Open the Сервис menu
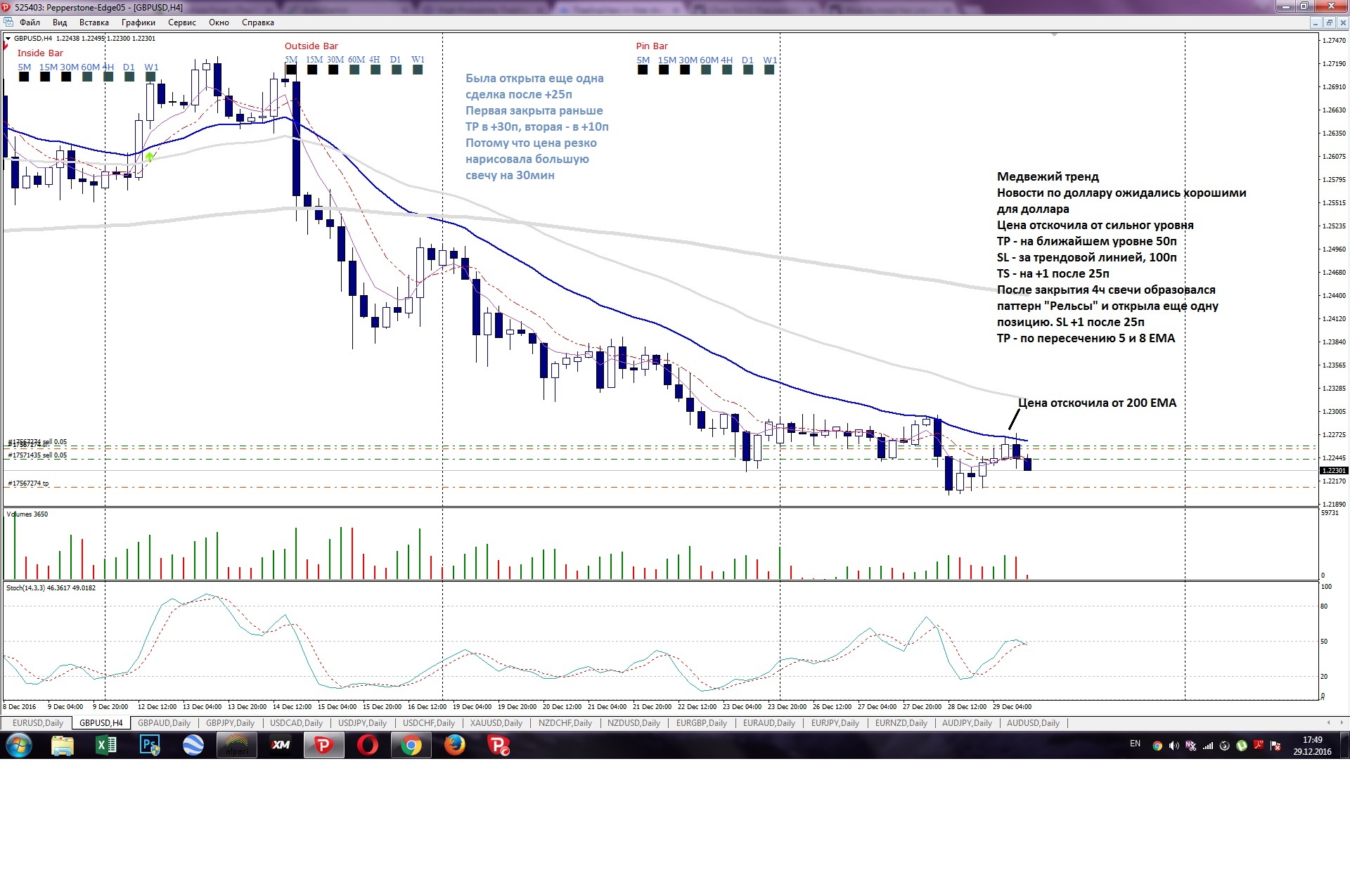This screenshot has width=1350, height=896. click(x=182, y=22)
